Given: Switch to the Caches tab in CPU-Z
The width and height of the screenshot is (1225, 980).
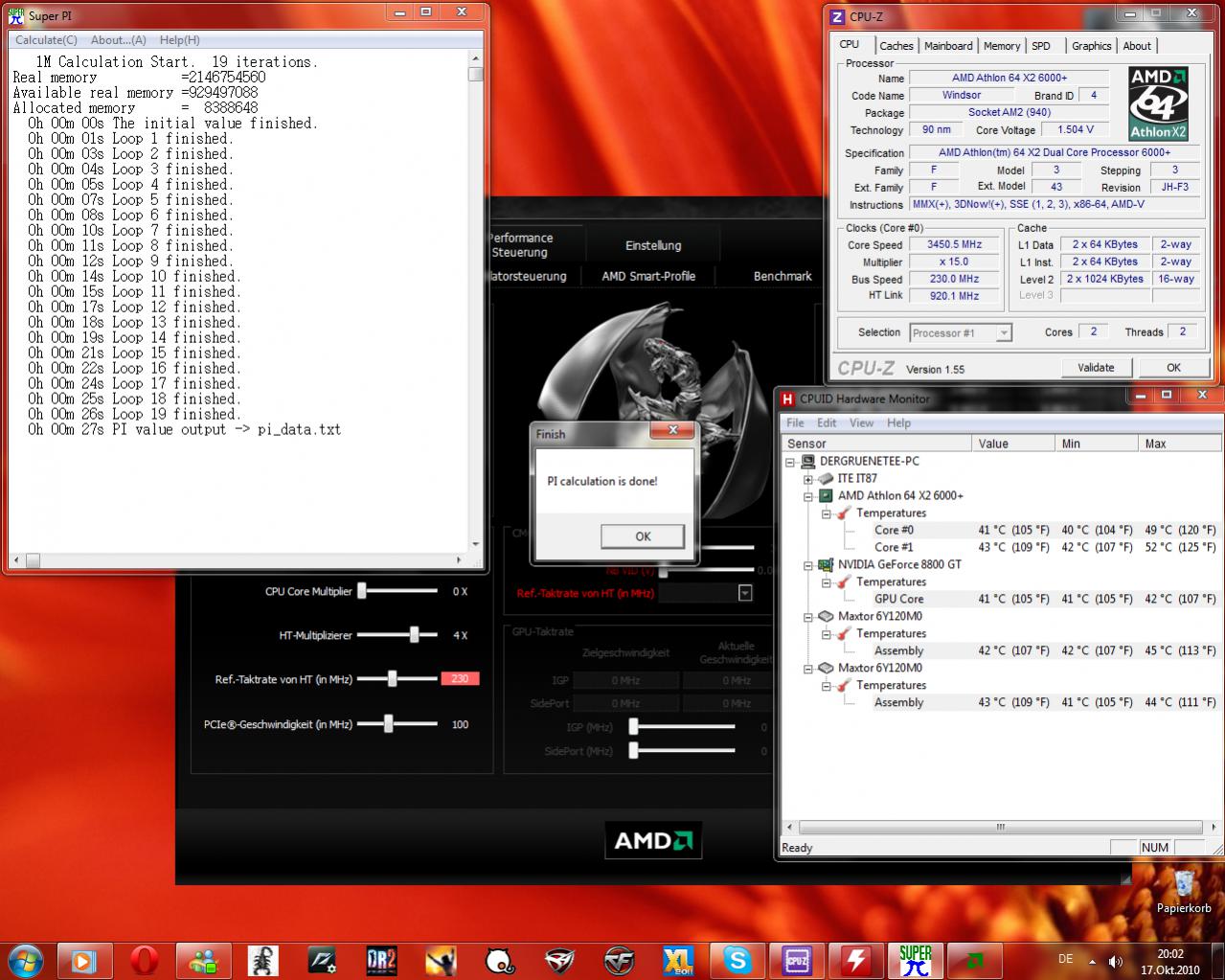Looking at the screenshot, I should pyautogui.click(x=896, y=46).
